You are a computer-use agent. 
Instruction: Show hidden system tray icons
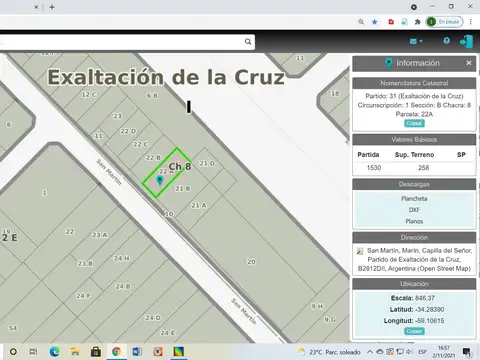tap(370, 352)
